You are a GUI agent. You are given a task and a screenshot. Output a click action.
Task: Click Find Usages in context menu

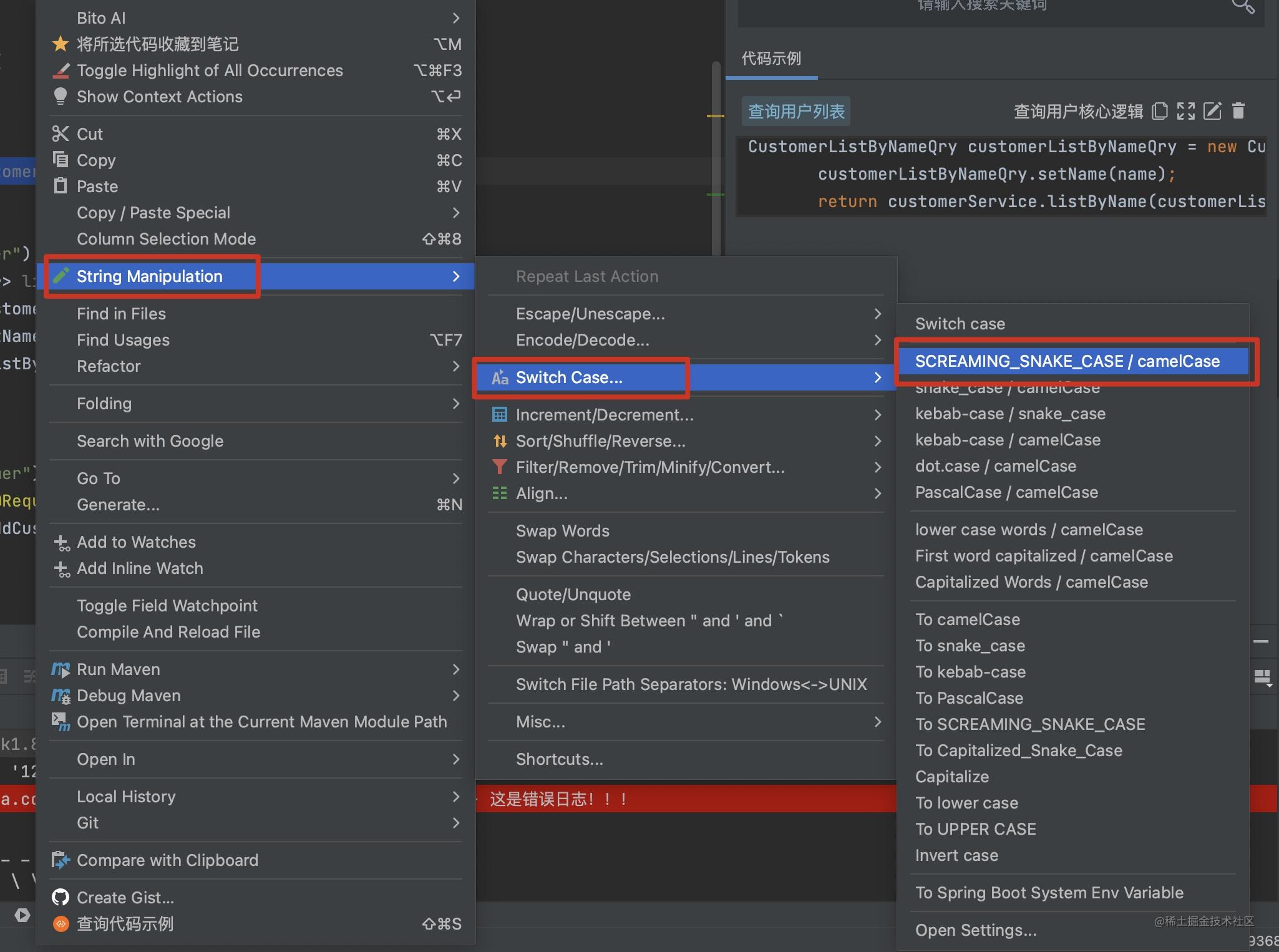pos(256,340)
